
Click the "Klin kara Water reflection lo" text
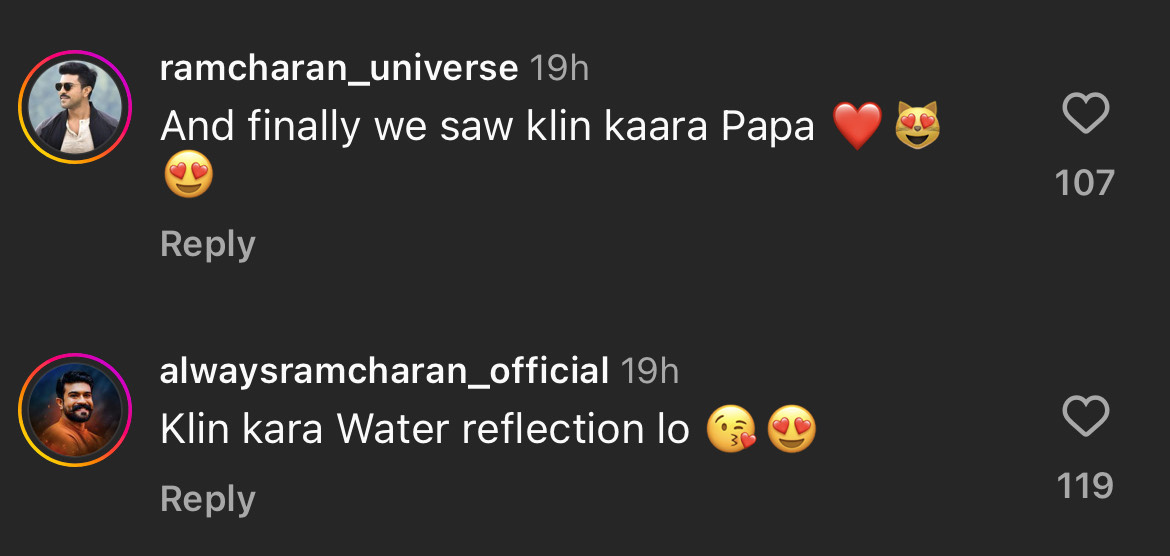pos(425,430)
